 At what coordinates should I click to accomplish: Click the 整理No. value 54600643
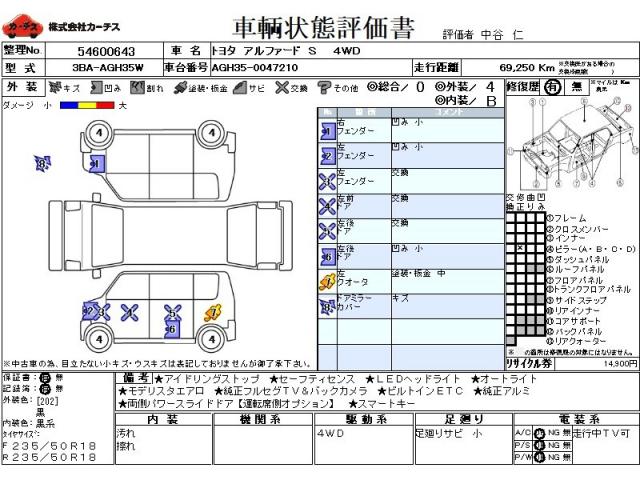pos(106,51)
